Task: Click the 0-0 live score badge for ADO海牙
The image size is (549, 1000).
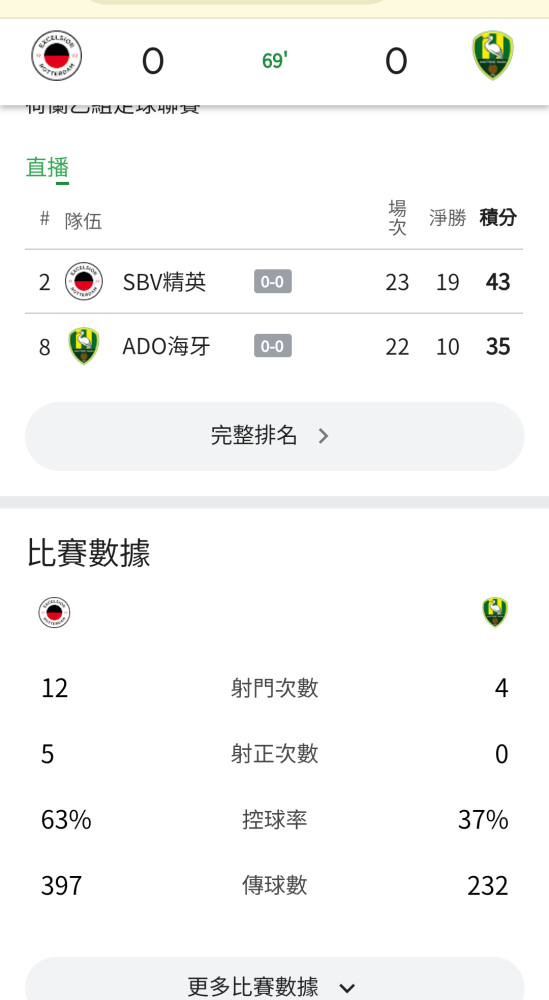Action: (272, 346)
